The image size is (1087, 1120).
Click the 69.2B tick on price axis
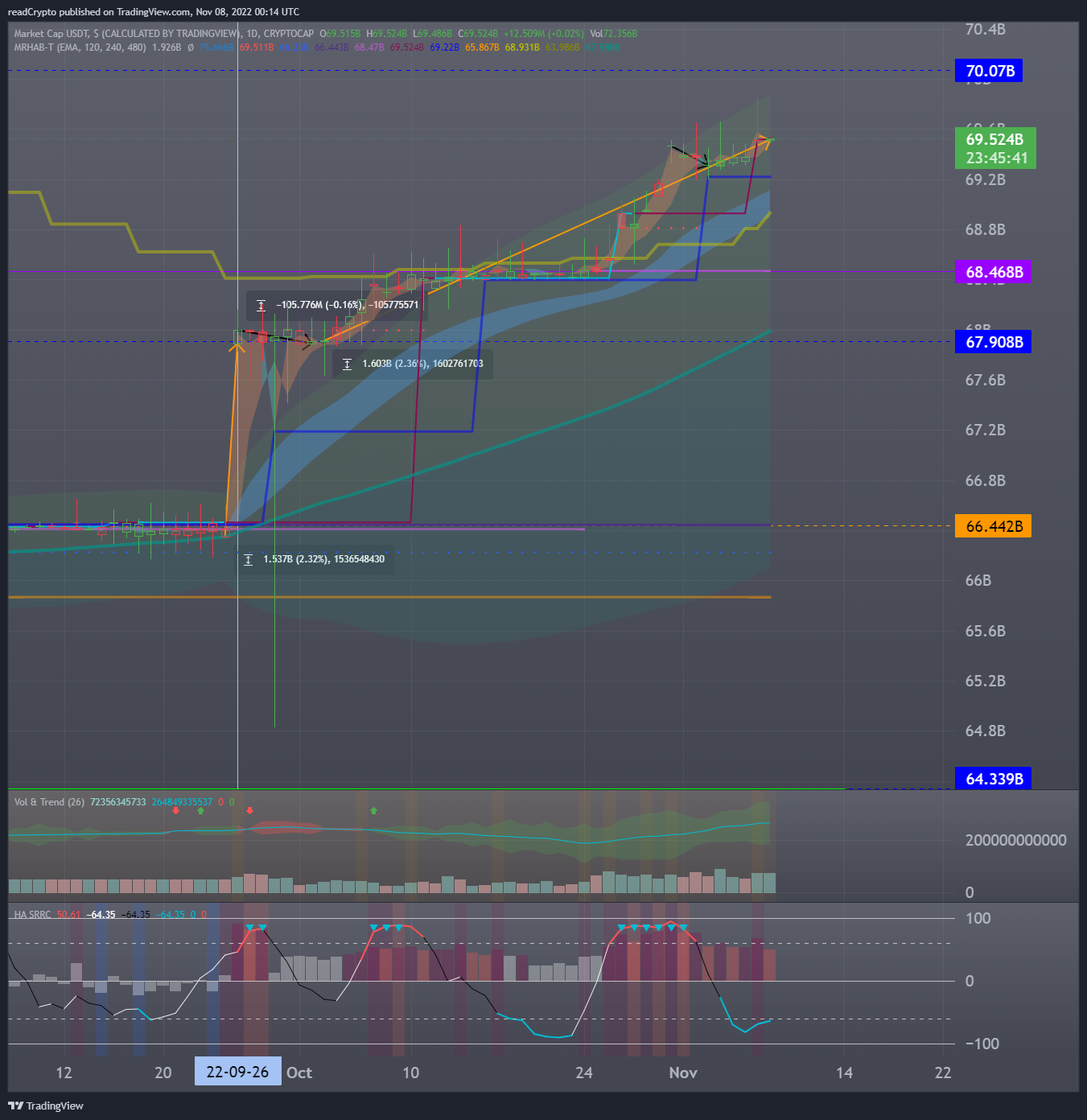point(986,179)
